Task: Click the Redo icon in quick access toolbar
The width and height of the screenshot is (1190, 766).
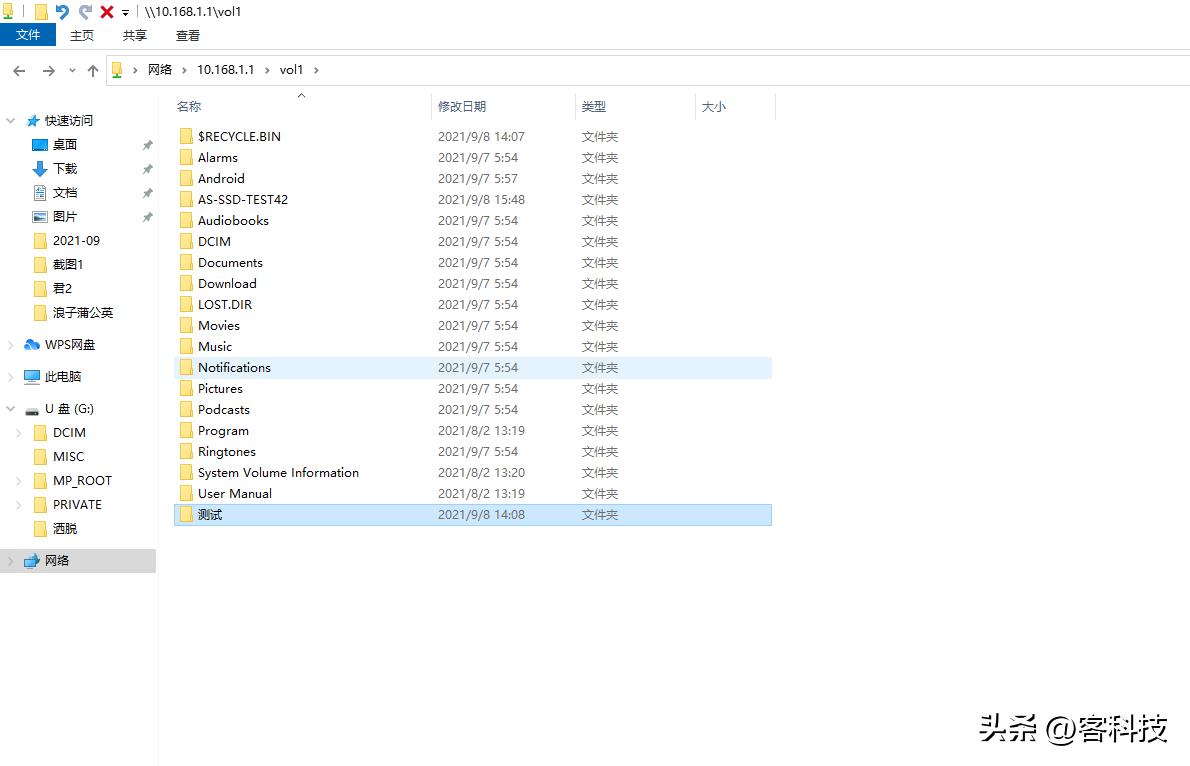Action: tap(85, 12)
